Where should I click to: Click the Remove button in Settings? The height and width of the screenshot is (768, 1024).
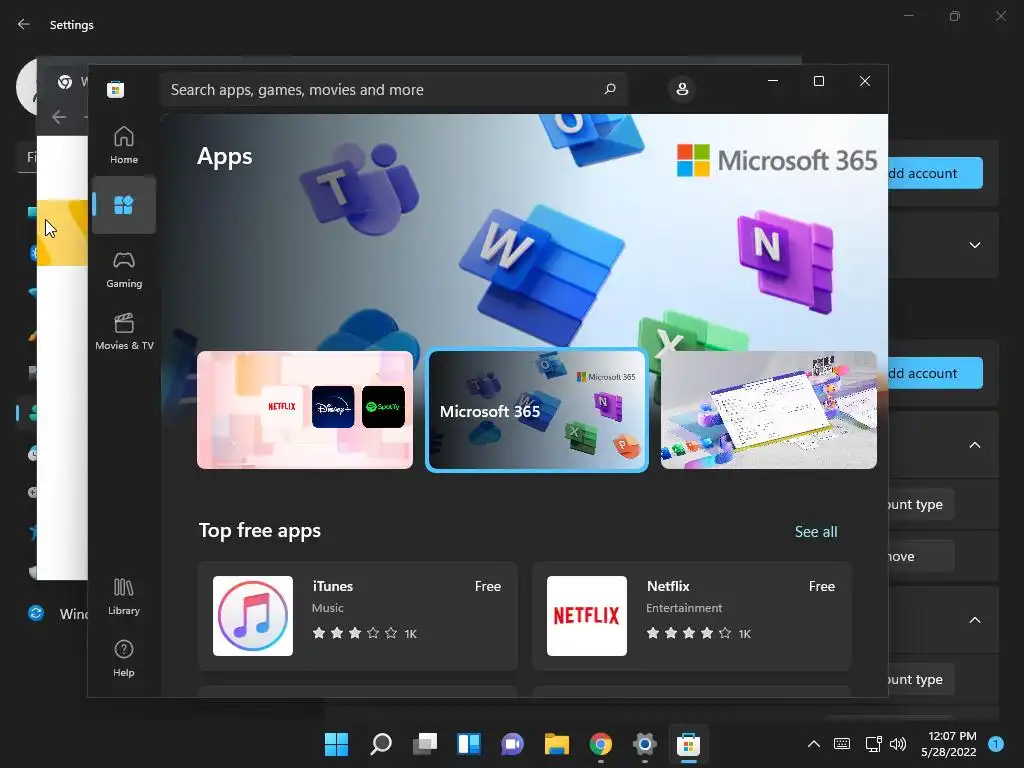coord(921,556)
